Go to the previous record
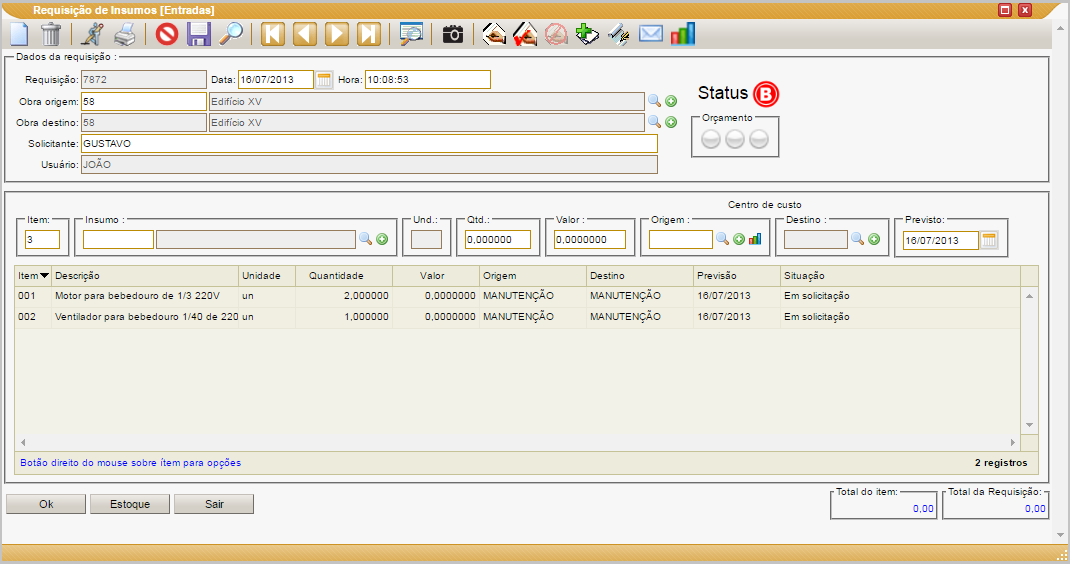The height and width of the screenshot is (564, 1070). (x=305, y=33)
